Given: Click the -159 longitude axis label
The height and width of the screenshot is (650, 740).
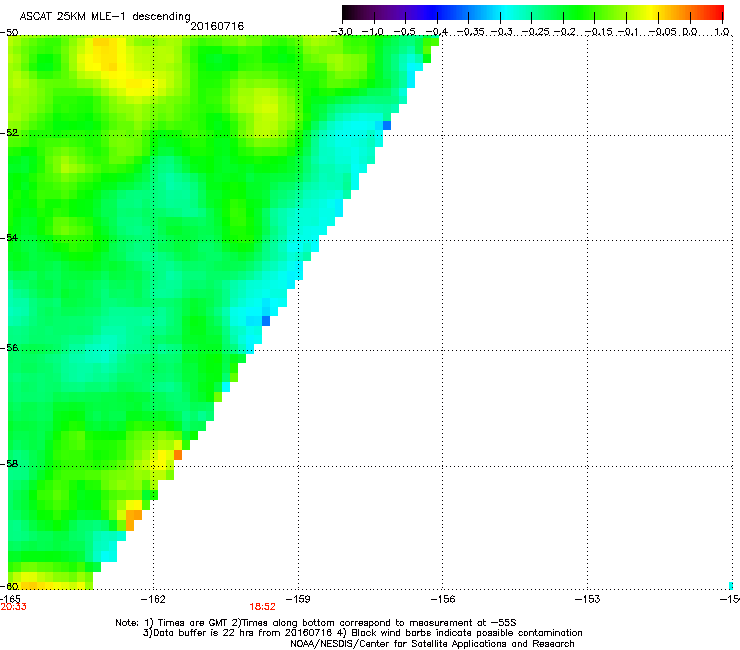Looking at the screenshot, I should pyautogui.click(x=298, y=599).
